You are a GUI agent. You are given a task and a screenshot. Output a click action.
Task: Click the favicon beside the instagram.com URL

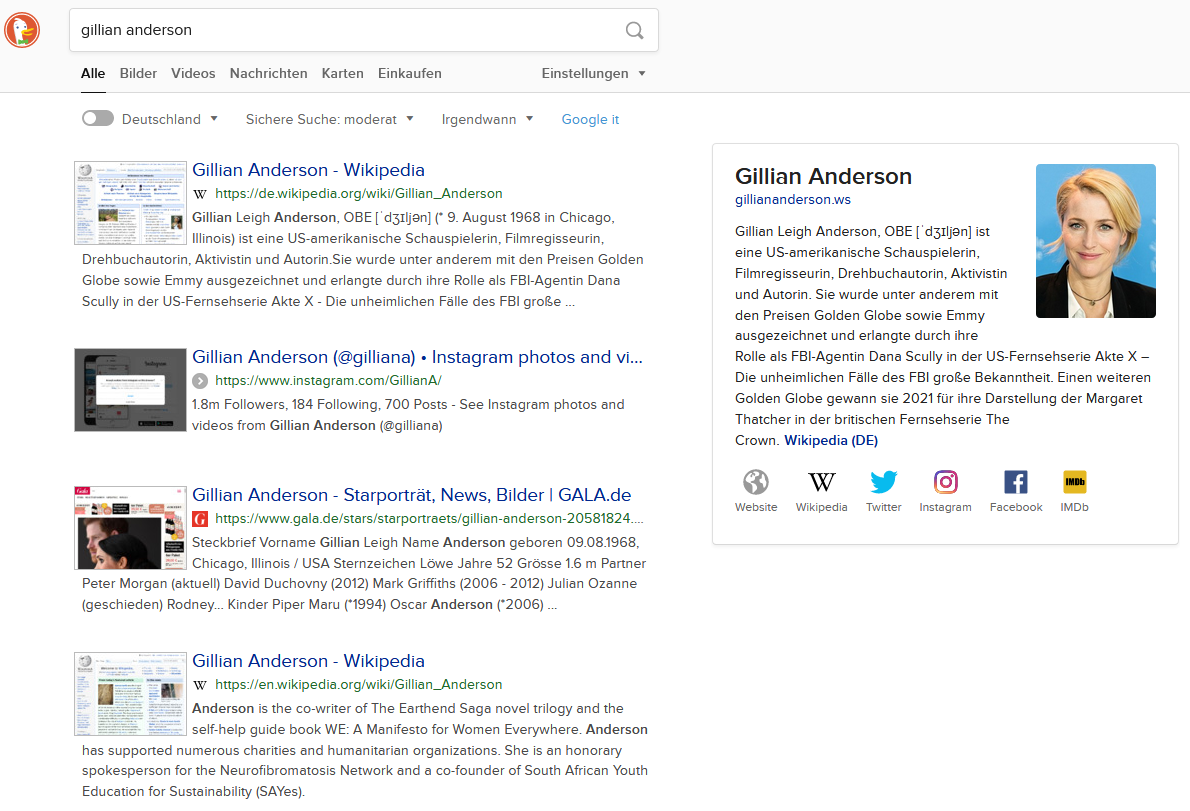(x=200, y=381)
